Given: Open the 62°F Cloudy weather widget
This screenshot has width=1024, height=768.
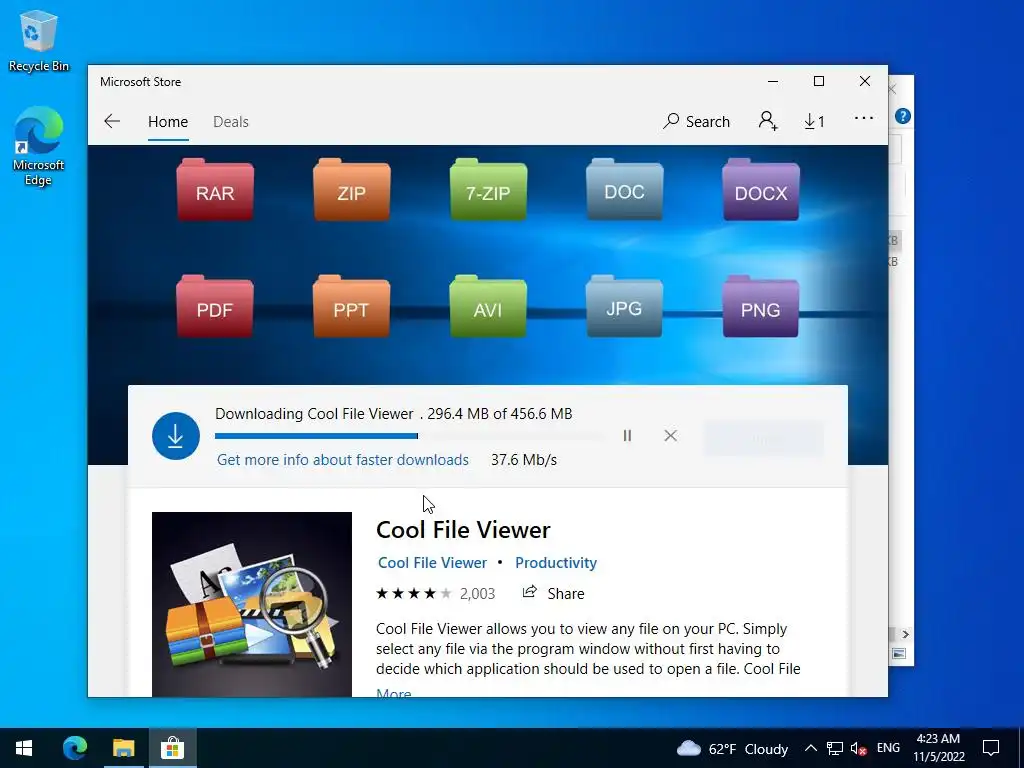Looking at the screenshot, I should (732, 748).
